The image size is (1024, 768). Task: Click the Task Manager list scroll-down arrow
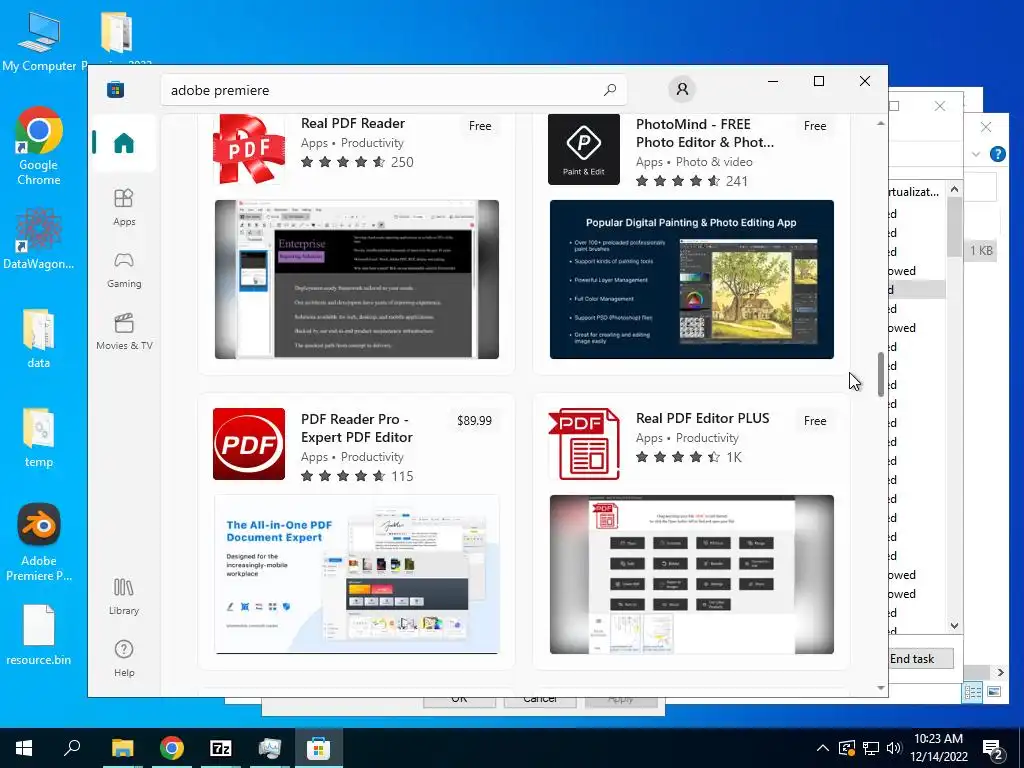coord(955,626)
